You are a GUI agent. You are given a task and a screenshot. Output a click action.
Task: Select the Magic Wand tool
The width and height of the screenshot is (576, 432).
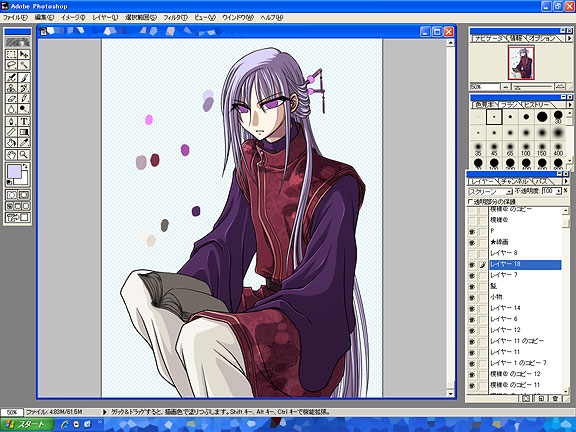coord(24,65)
